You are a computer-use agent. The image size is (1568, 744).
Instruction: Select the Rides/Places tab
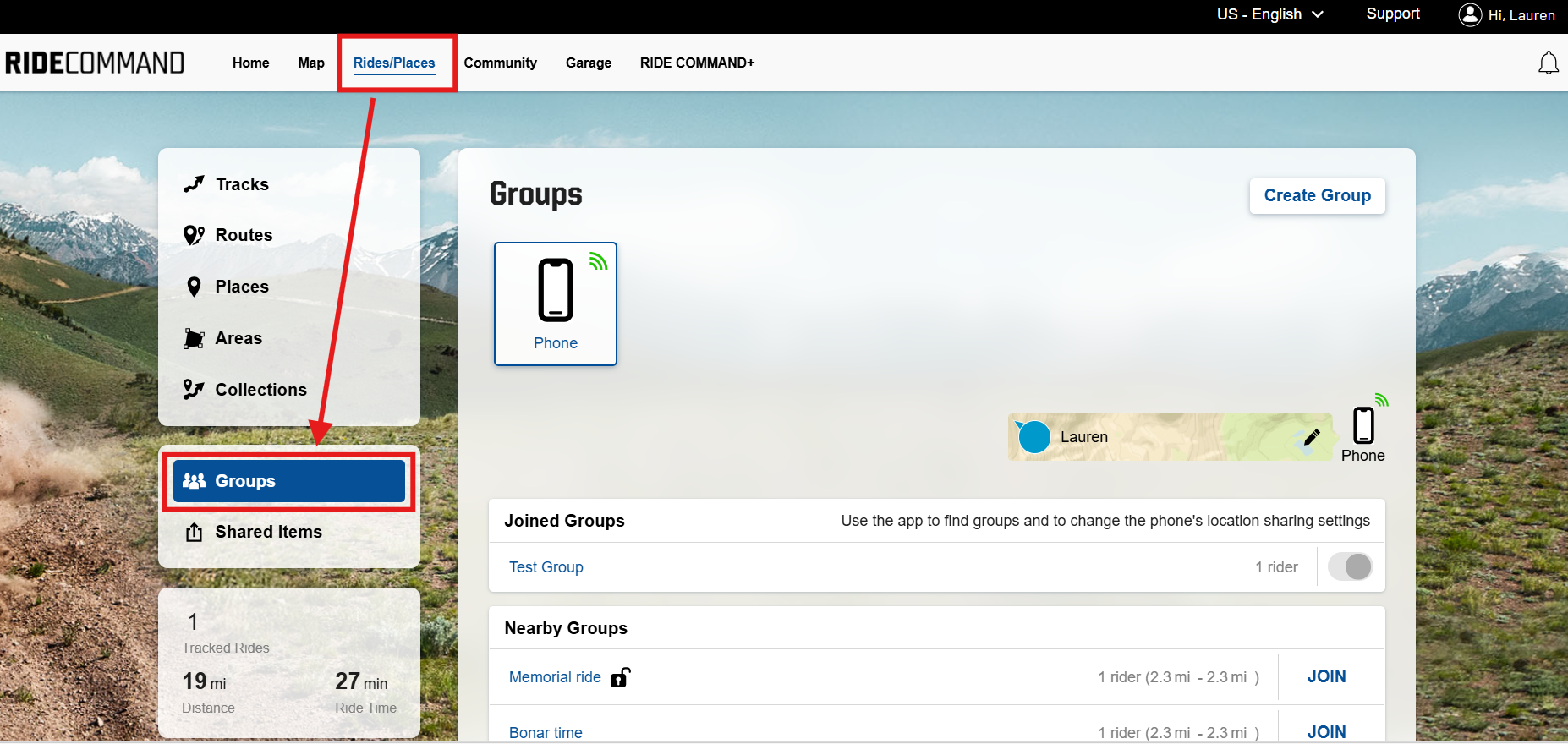pyautogui.click(x=394, y=63)
